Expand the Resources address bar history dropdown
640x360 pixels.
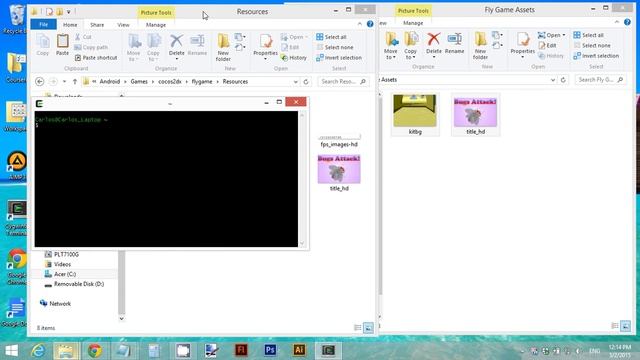296,82
